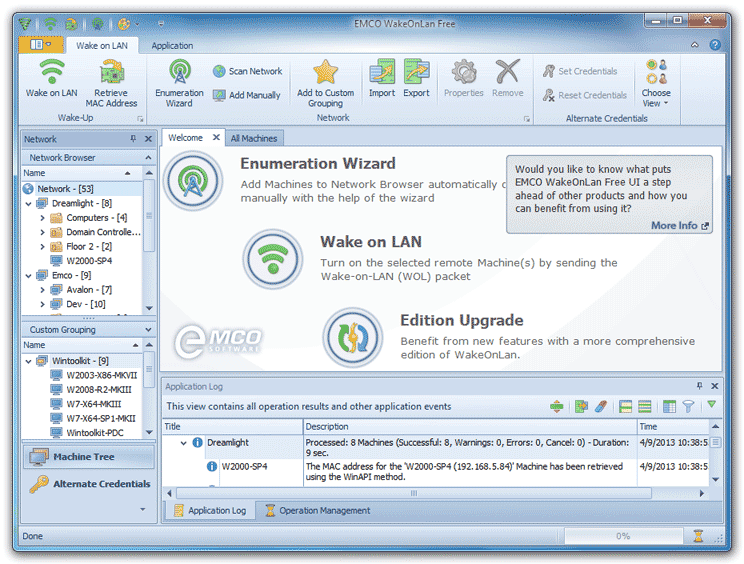The width and height of the screenshot is (744, 564).
Task: Select the W2000-SP4 machine in tree
Action: 89,261
